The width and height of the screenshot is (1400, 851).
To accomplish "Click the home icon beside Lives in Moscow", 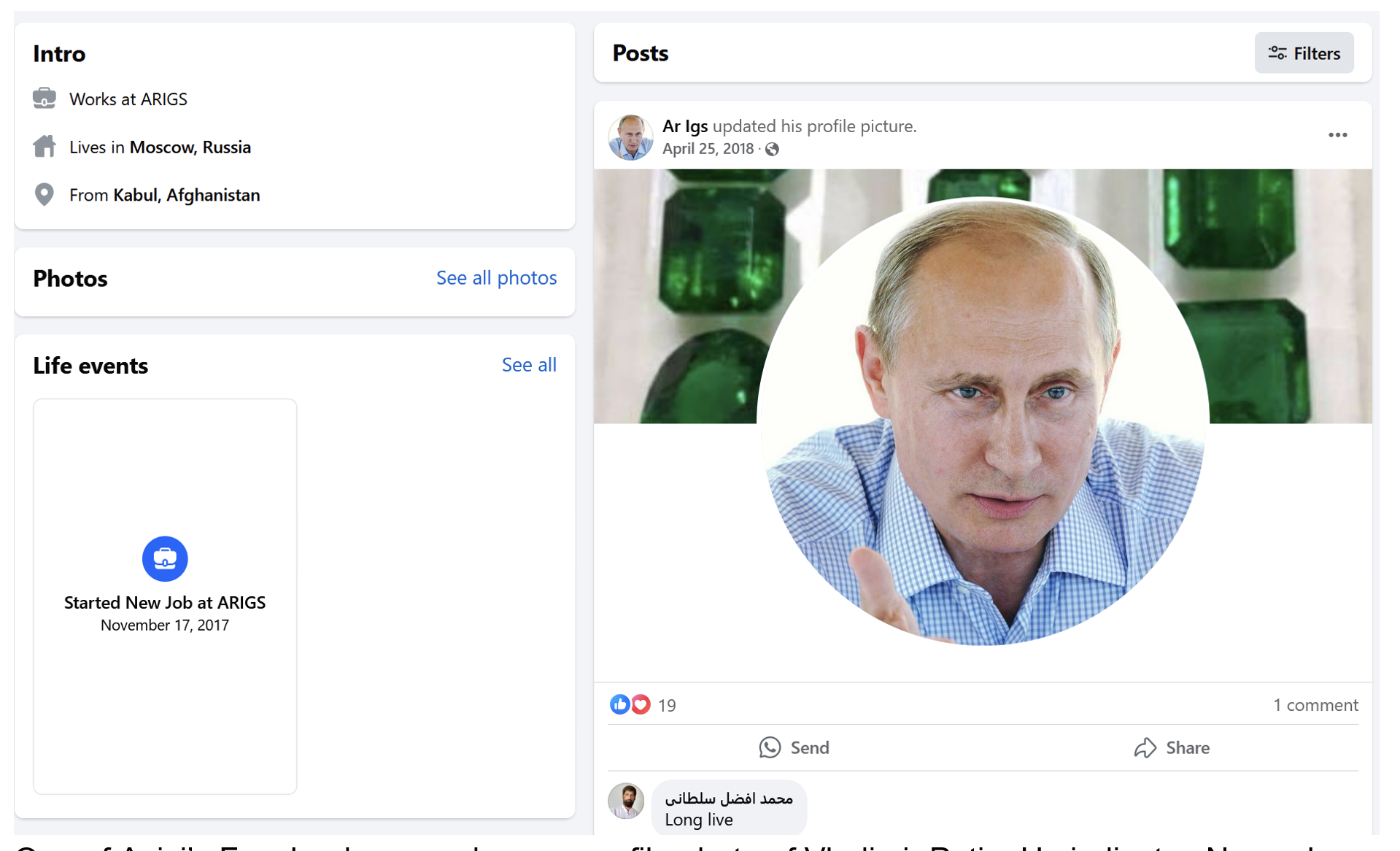I will [45, 146].
